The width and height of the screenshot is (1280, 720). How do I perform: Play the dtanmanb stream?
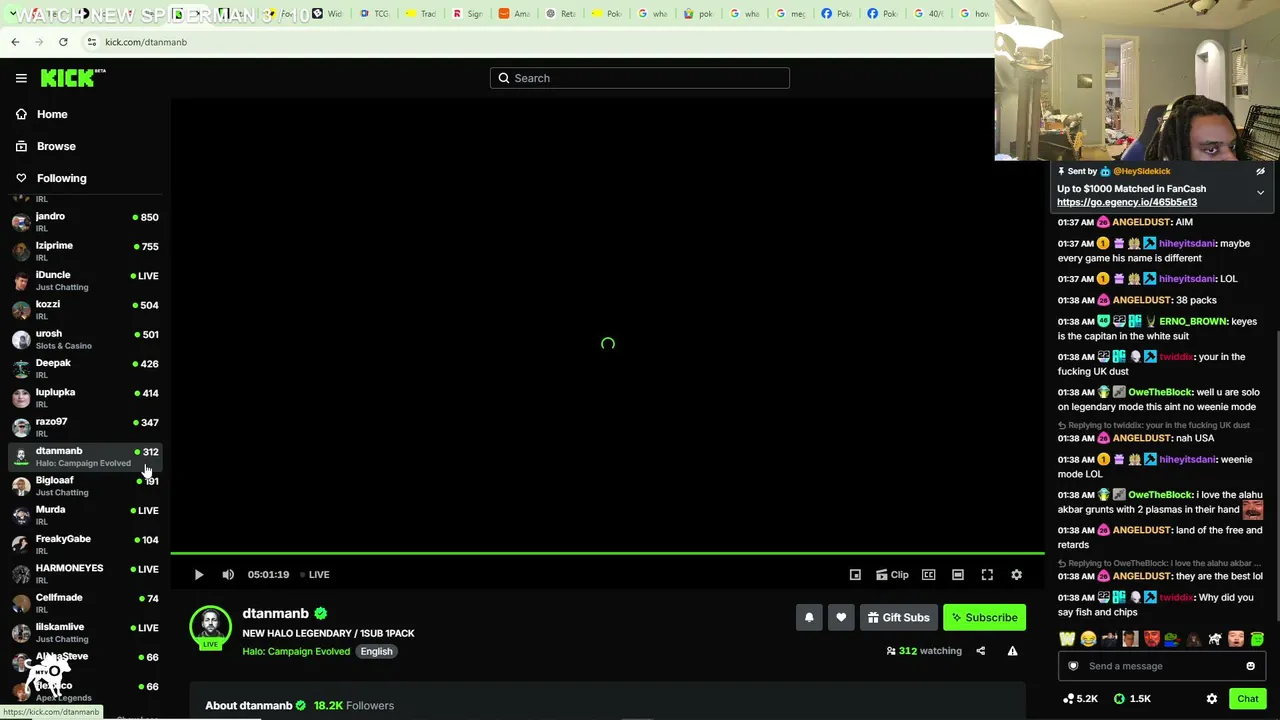[199, 574]
